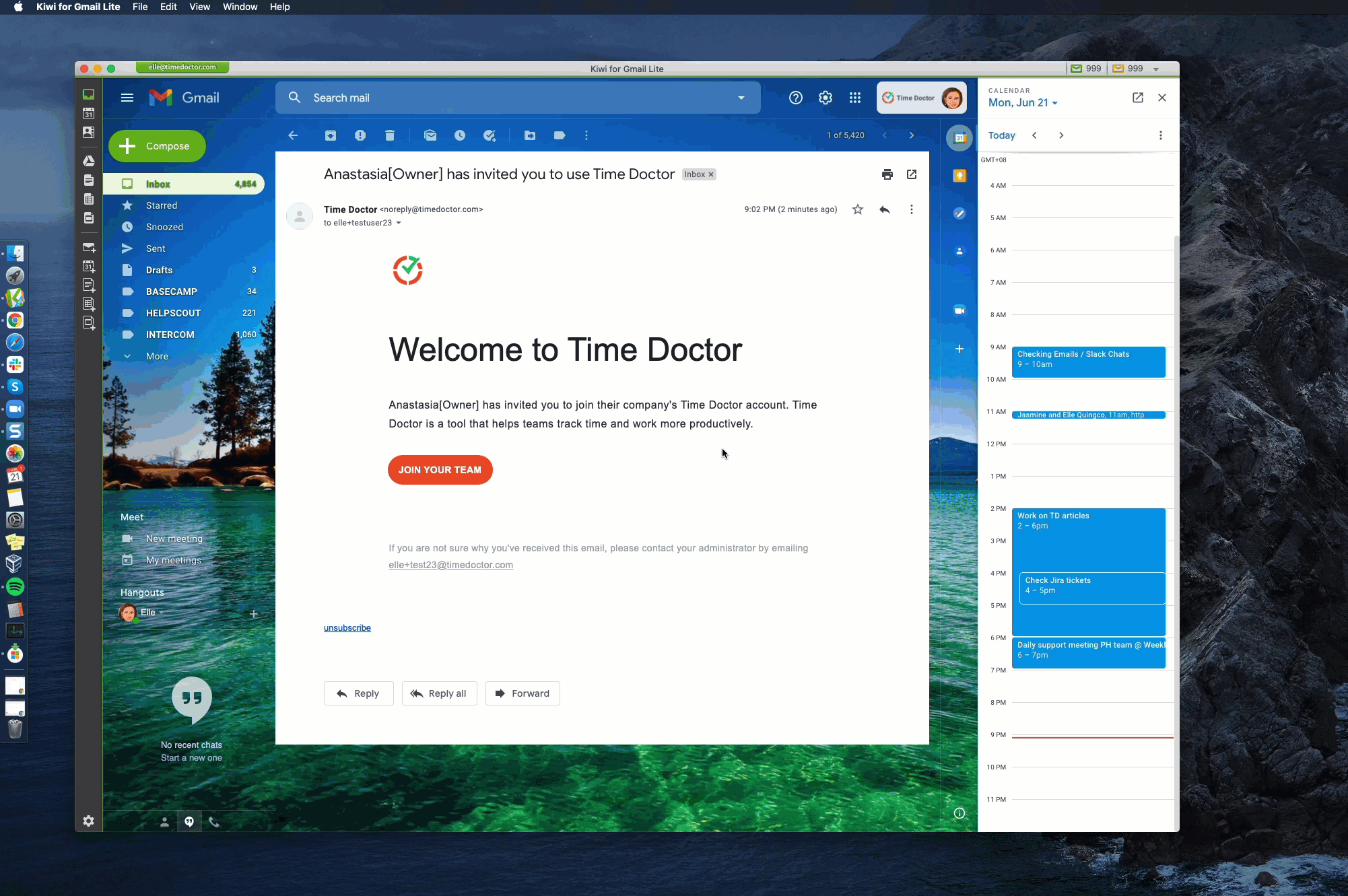Viewport: 1348px width, 896px height.
Task: Jump to Today in the calendar
Action: pyautogui.click(x=1001, y=135)
